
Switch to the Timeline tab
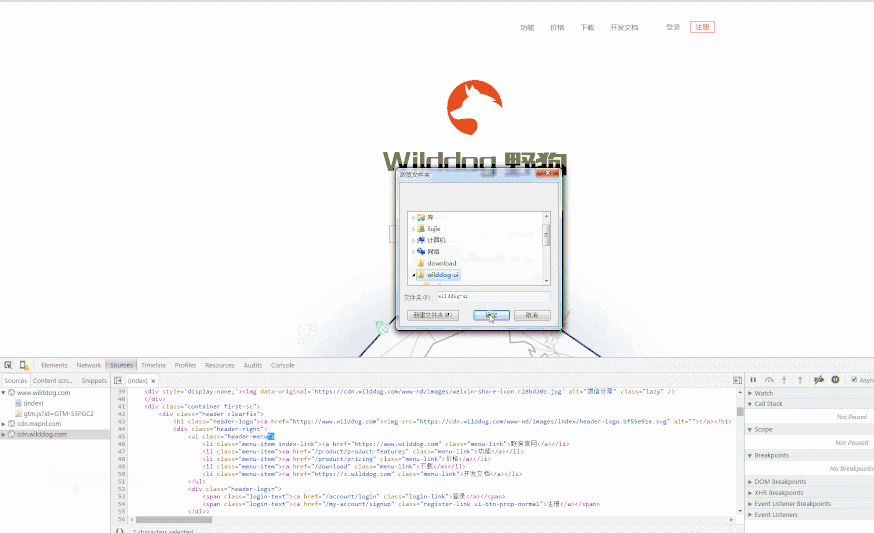[153, 365]
